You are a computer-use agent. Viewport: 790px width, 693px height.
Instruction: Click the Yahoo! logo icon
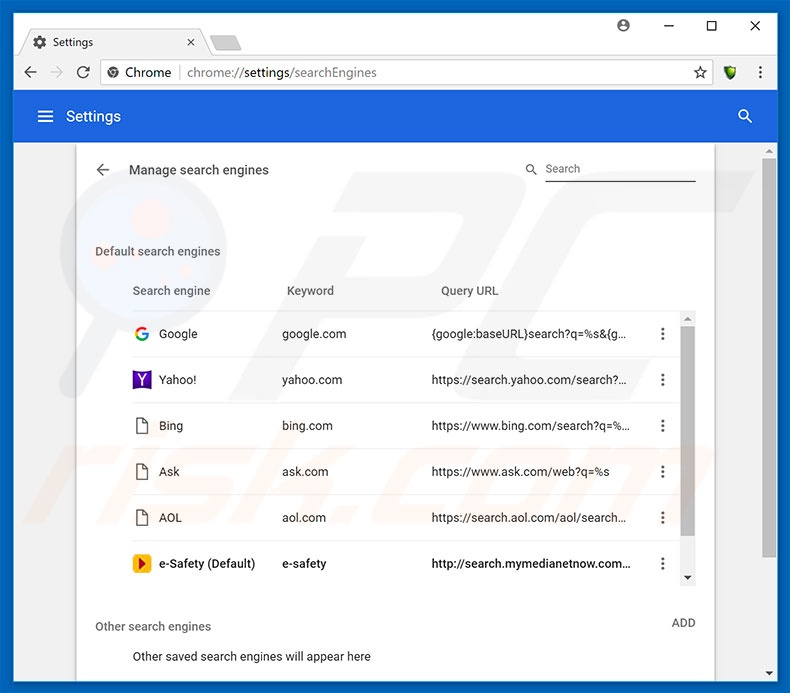[142, 380]
